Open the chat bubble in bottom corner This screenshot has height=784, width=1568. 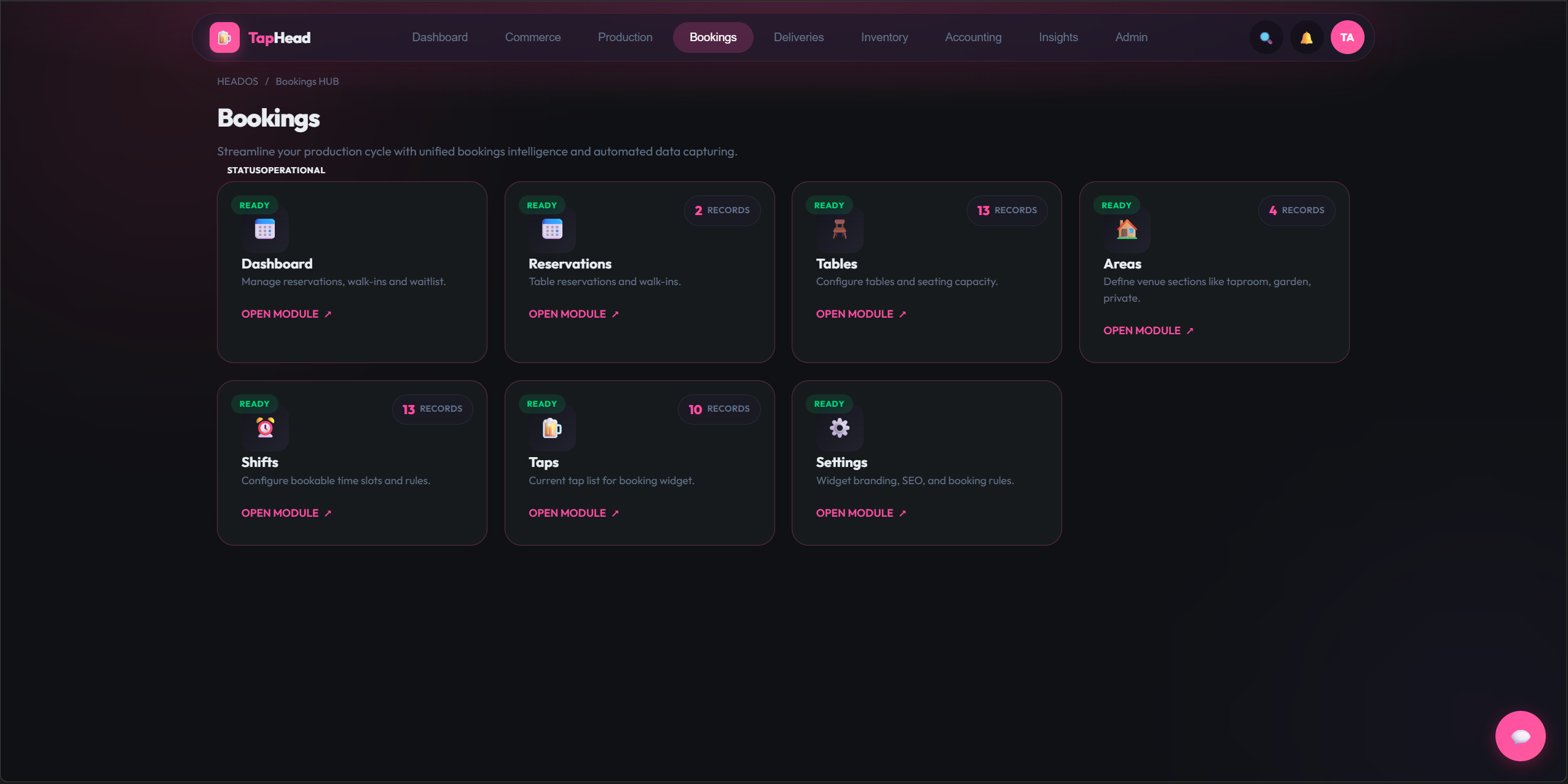click(x=1520, y=735)
